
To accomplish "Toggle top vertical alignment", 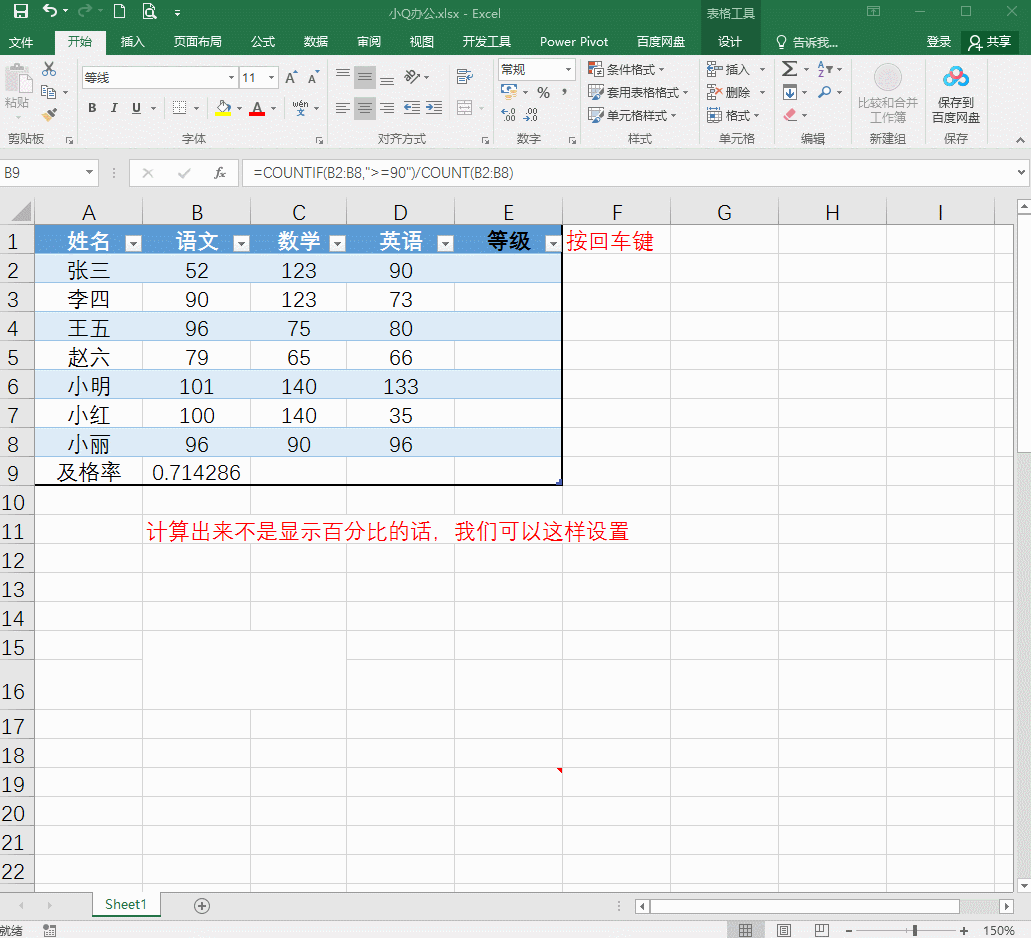I will 343,74.
